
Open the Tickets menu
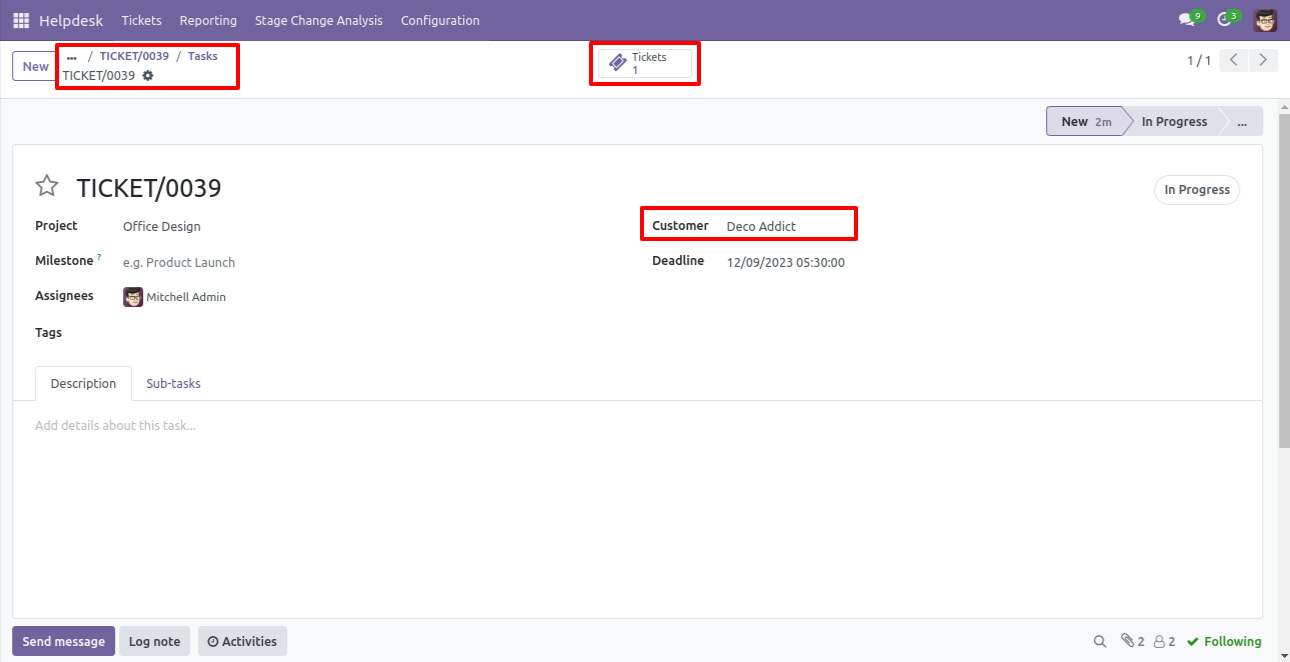[141, 20]
